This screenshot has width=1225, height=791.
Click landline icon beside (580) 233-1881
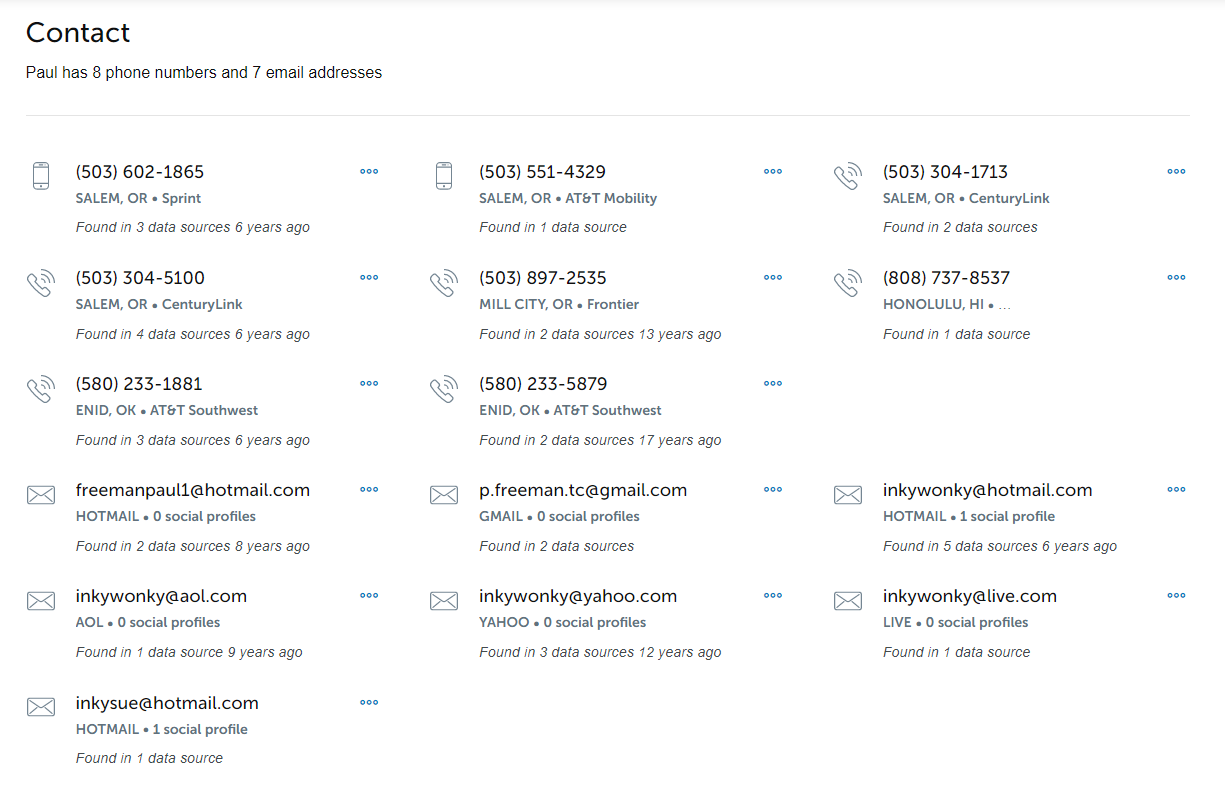point(41,389)
